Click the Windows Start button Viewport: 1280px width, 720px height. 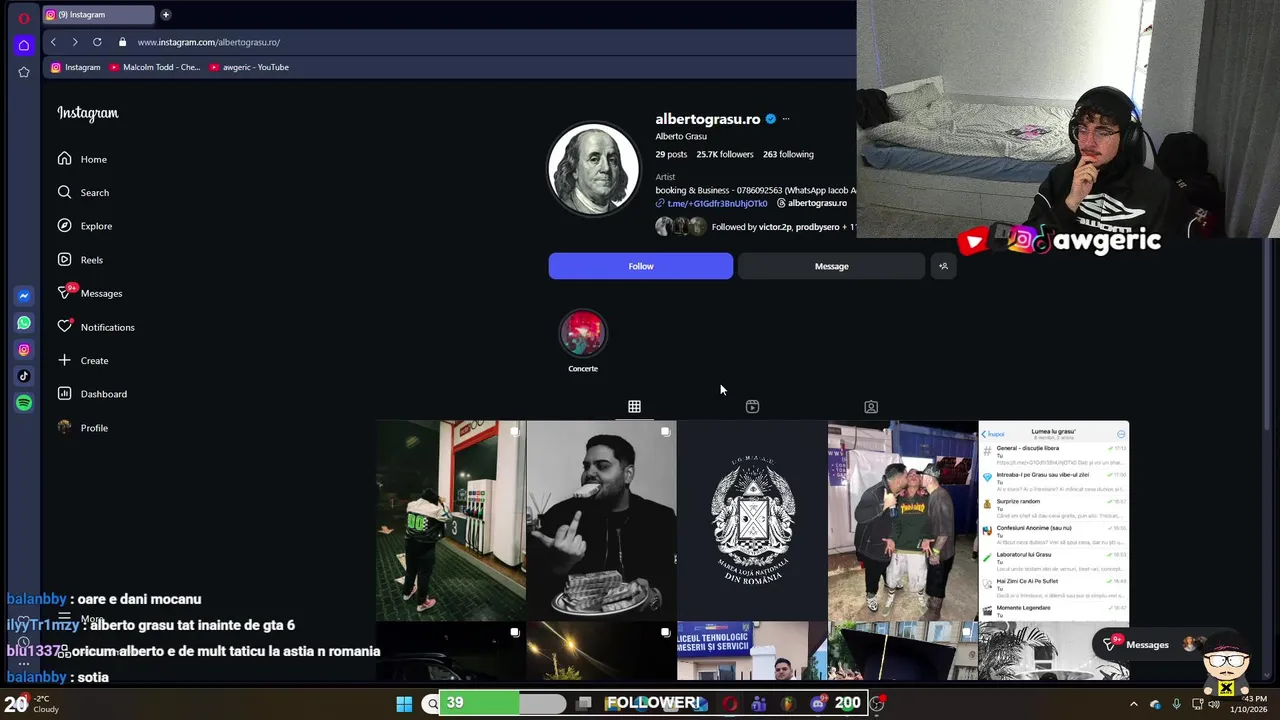[404, 704]
